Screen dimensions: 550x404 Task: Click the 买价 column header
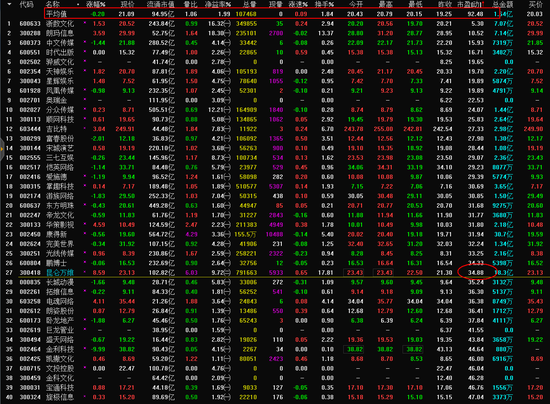pyautogui.click(x=536, y=4)
